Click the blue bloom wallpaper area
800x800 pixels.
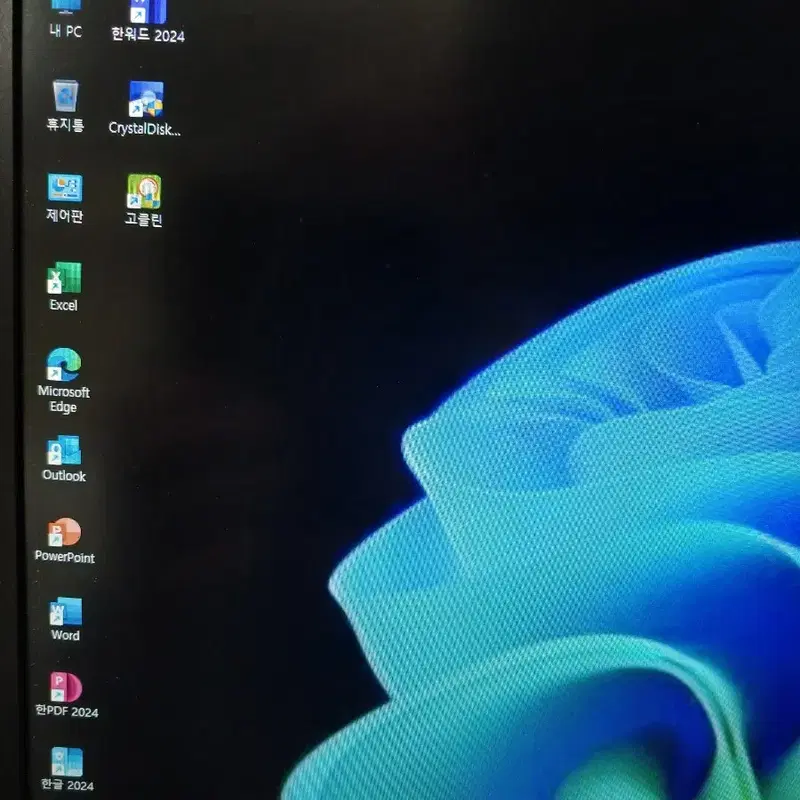coord(587,536)
